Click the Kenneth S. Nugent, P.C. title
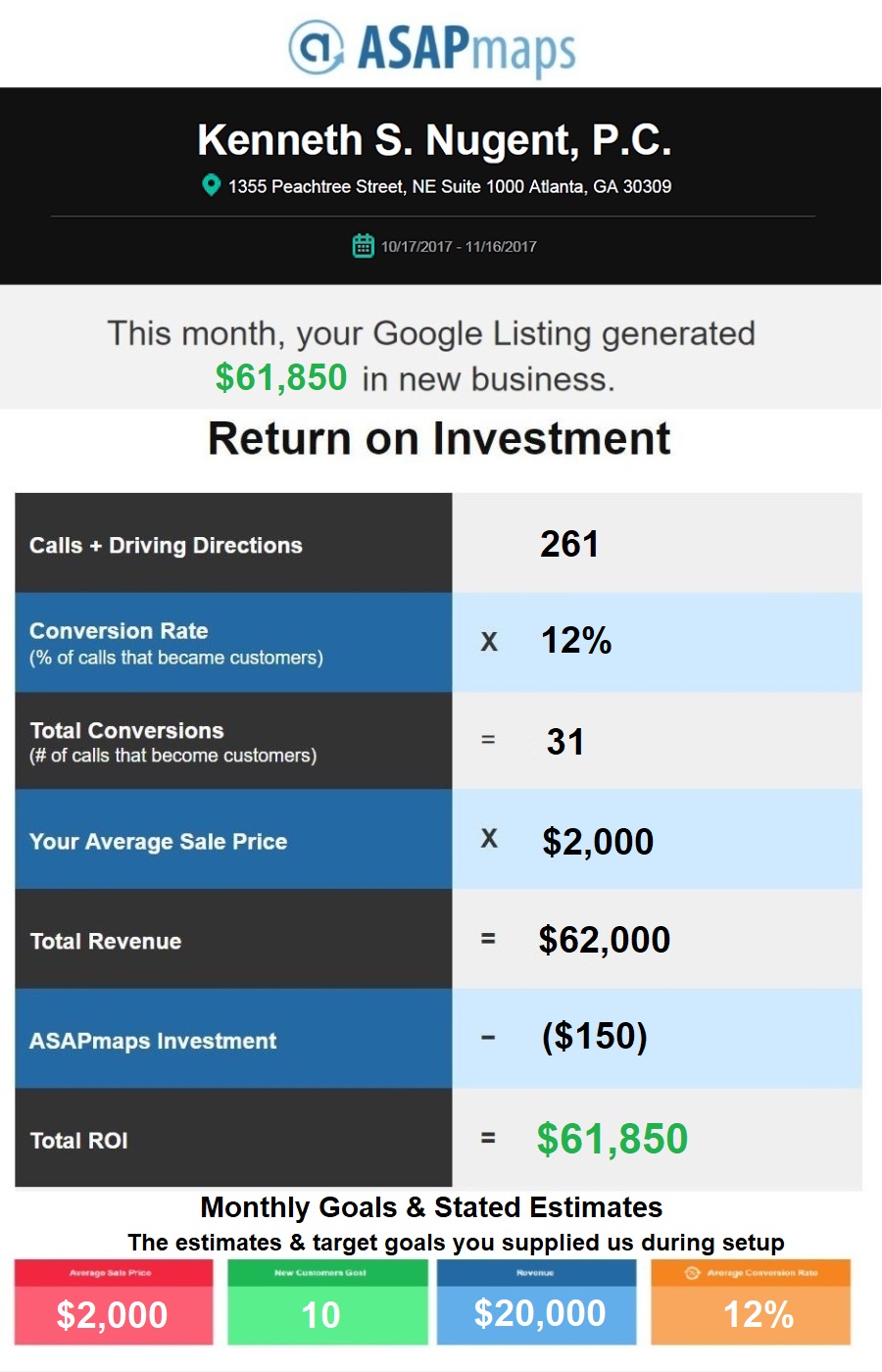The height and width of the screenshot is (1372, 882). [x=434, y=140]
